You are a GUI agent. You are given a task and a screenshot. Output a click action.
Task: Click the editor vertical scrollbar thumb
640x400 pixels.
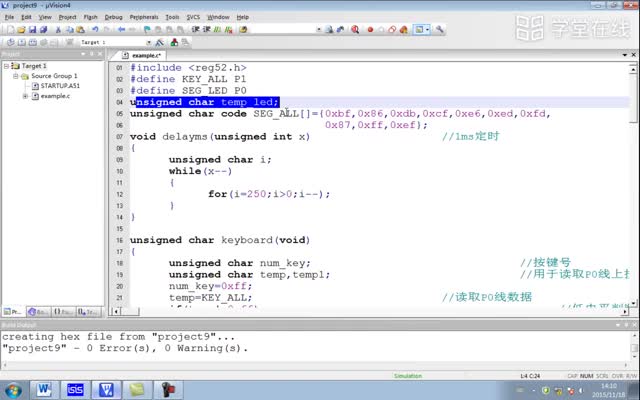click(x=633, y=98)
